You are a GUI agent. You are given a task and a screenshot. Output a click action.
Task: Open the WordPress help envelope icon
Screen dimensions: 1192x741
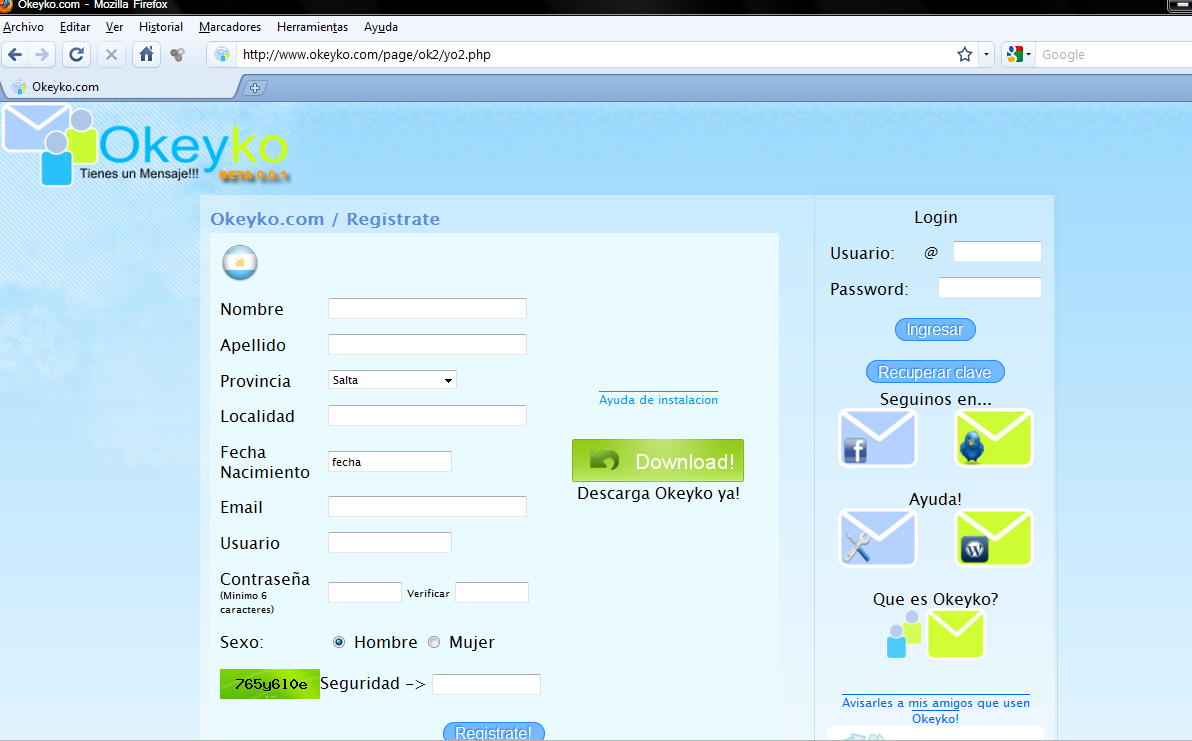pos(994,538)
